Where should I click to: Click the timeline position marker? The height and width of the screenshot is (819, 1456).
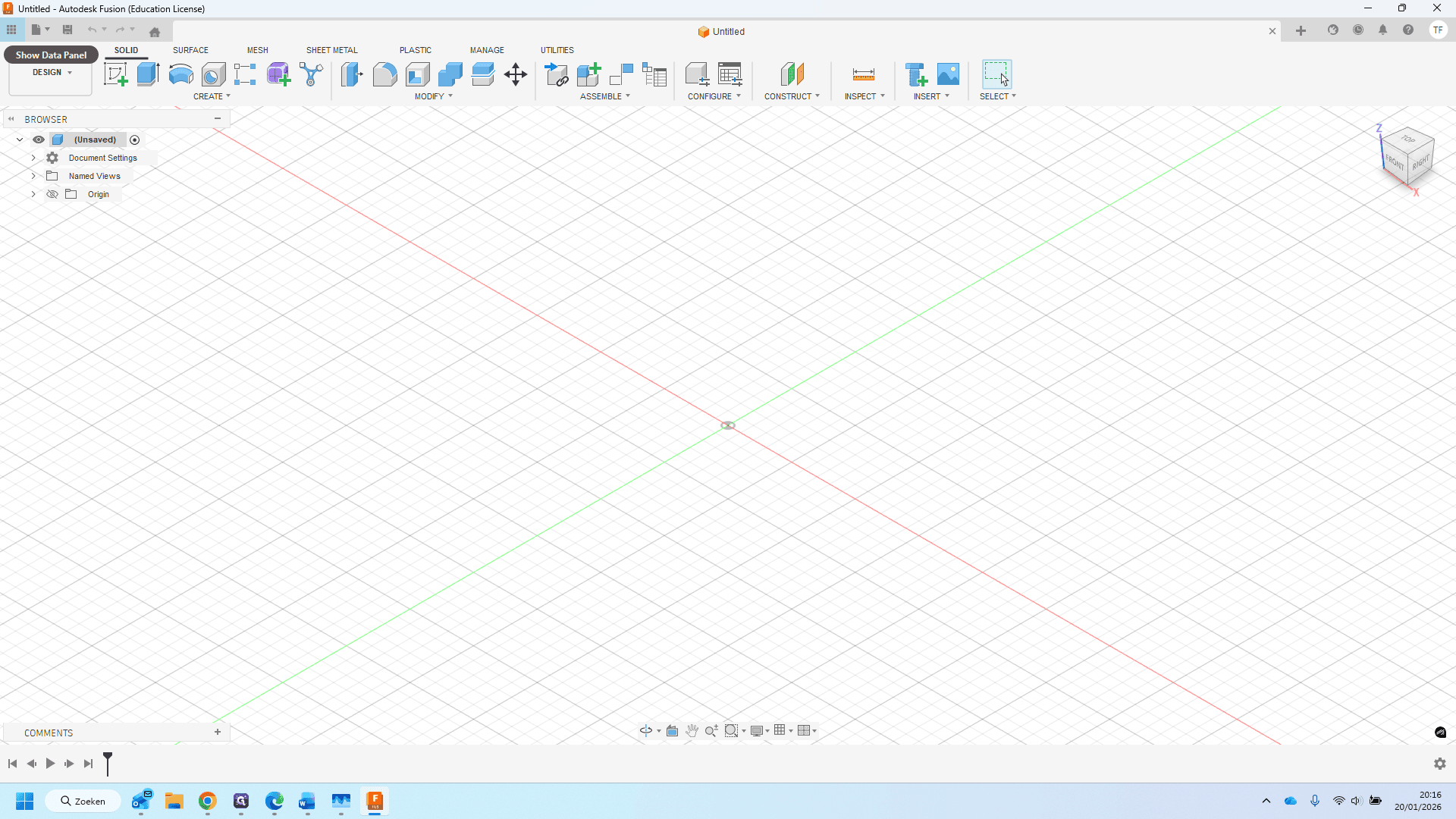[x=108, y=764]
